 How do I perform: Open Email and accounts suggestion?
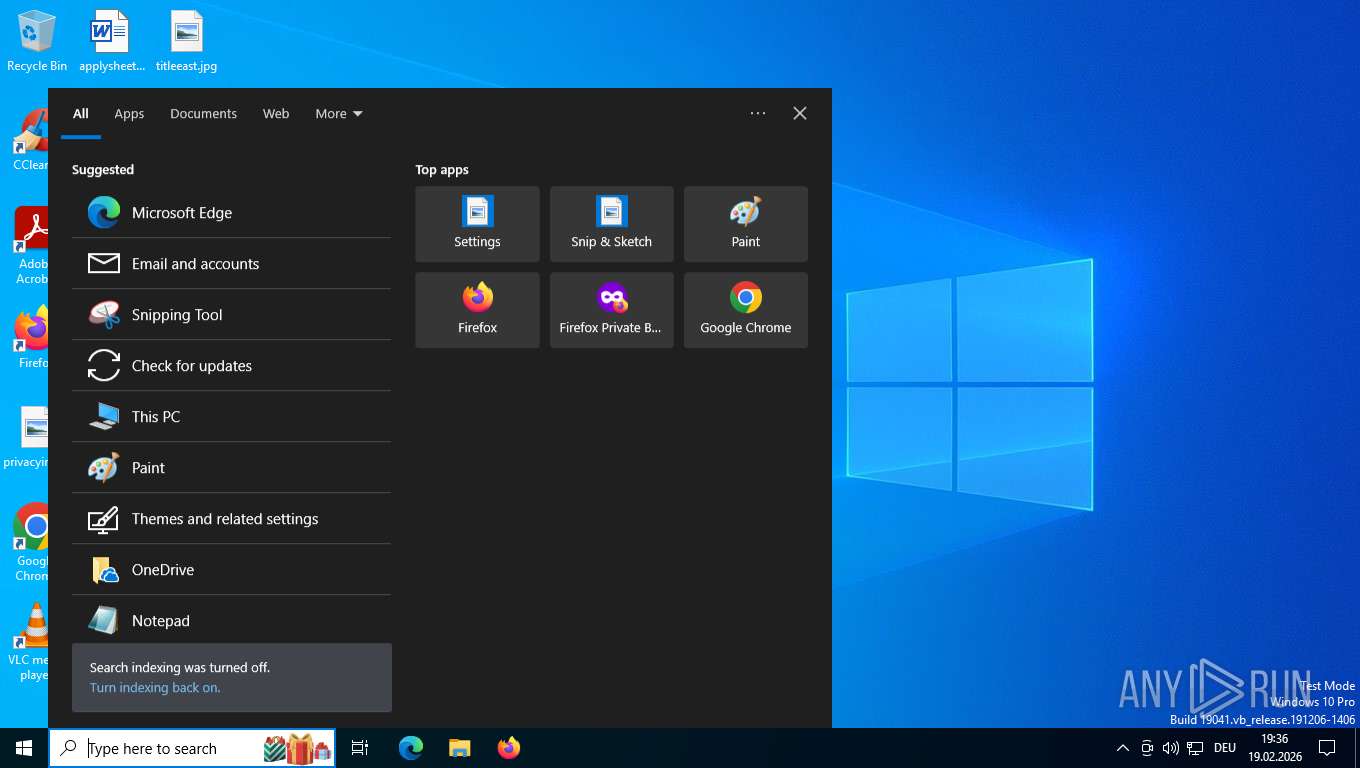coord(231,264)
